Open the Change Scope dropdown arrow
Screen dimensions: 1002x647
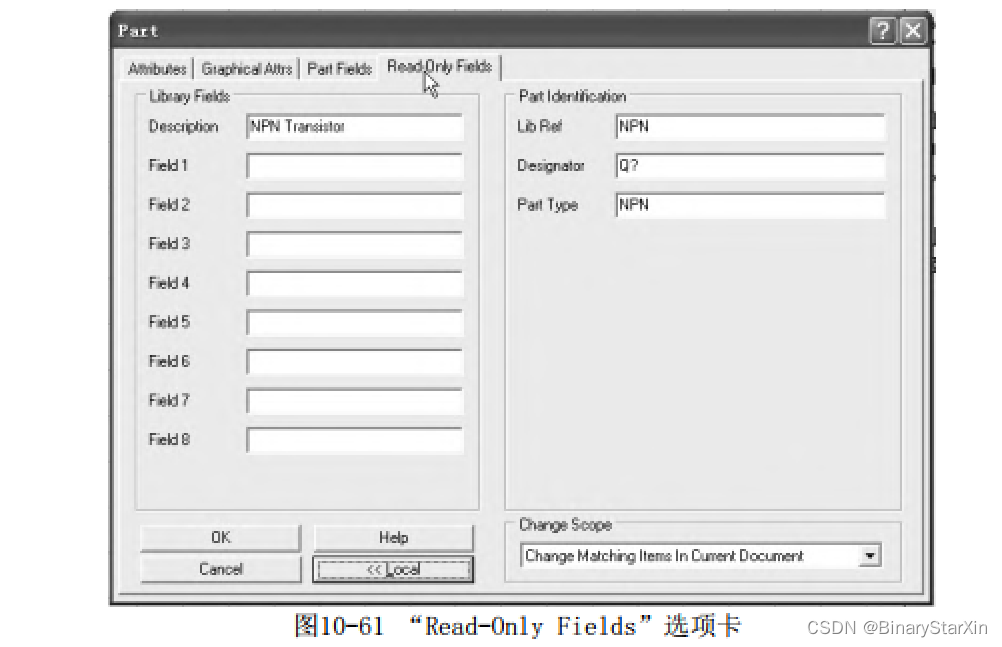pyautogui.click(x=870, y=556)
